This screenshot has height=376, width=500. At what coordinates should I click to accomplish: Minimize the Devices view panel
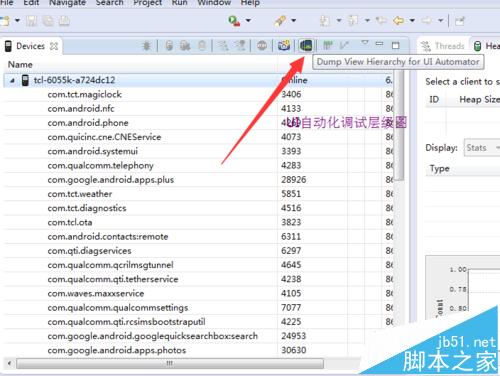coord(379,44)
